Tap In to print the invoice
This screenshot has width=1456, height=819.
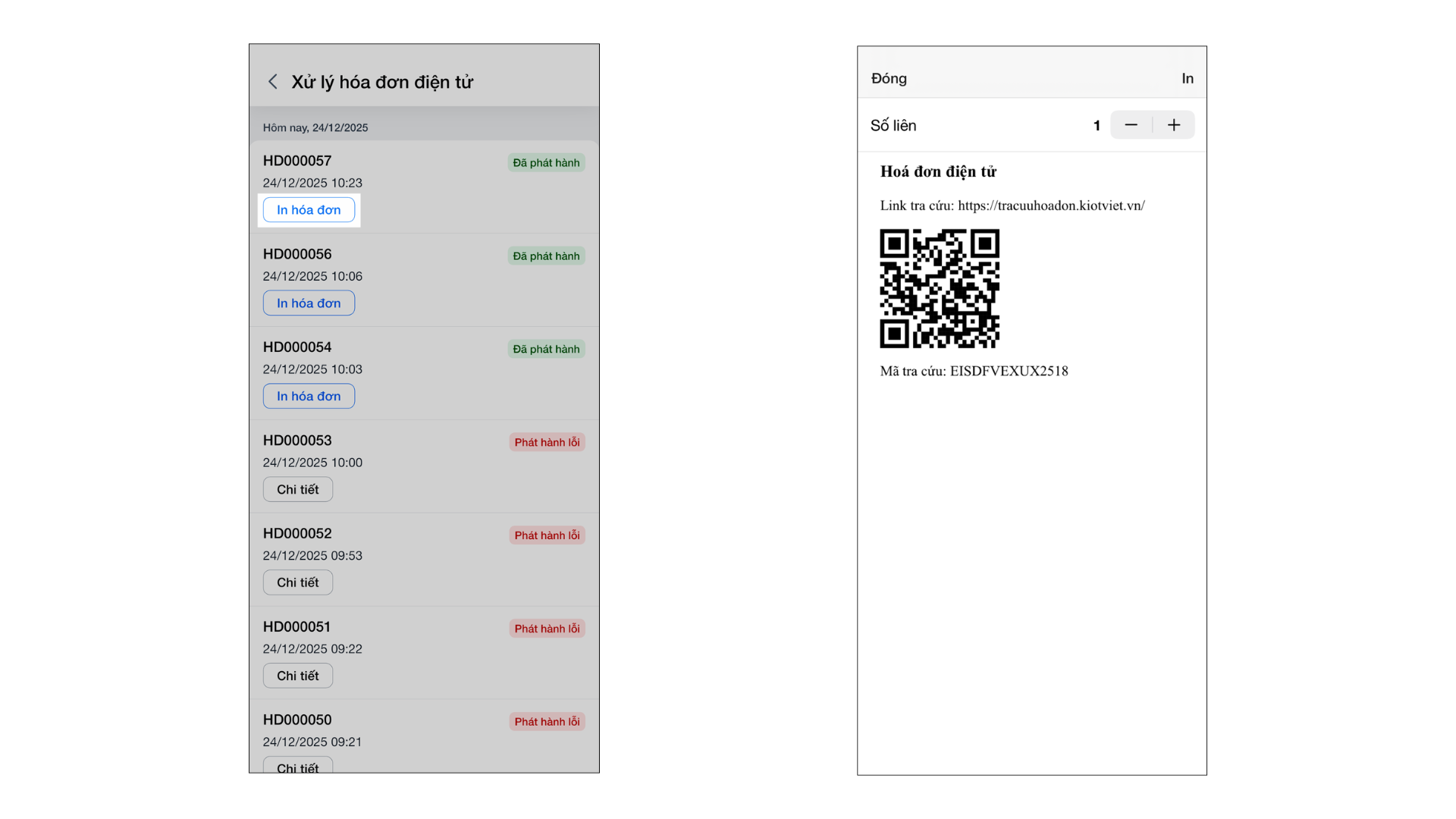[x=1187, y=79]
